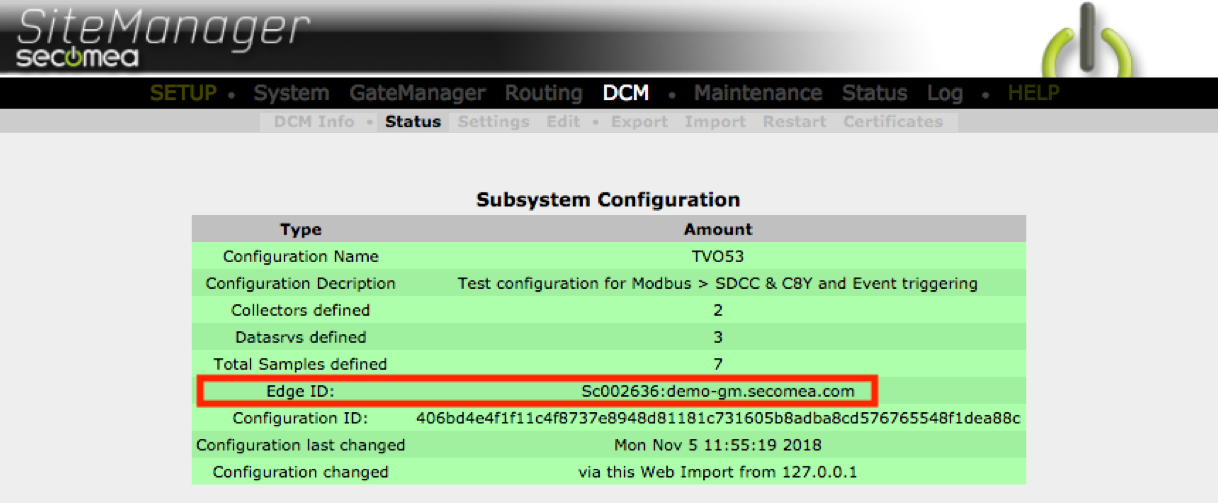
Task: Click the Collectors defined label
Action: coord(301,310)
